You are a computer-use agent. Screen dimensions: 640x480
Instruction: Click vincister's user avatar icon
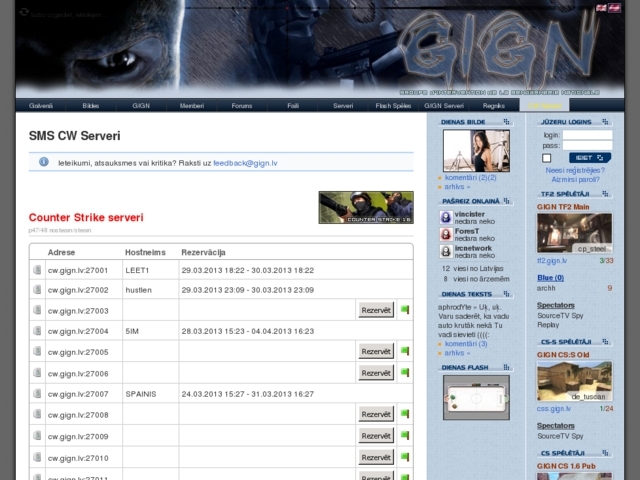446,217
